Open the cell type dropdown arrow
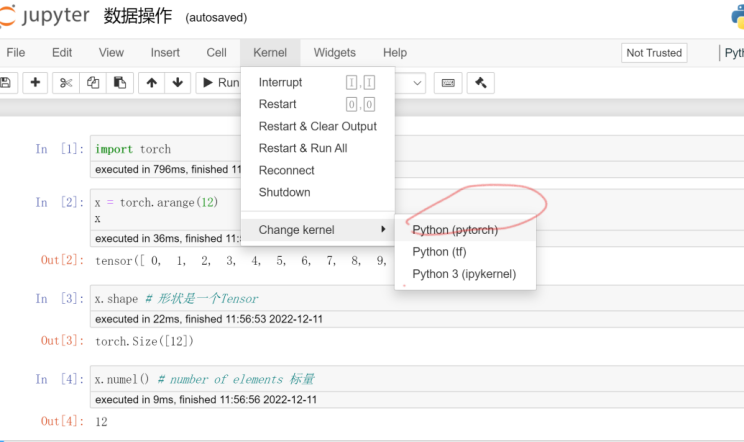This screenshot has height=442, width=744. (417, 83)
